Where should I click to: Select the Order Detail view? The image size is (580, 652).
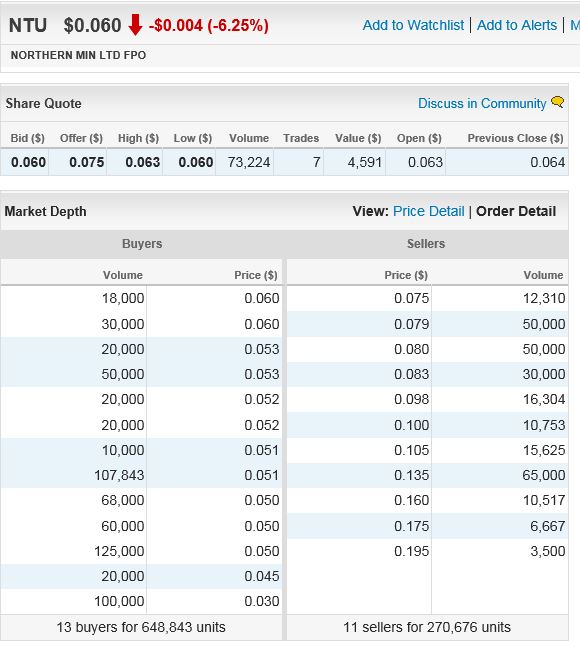(x=516, y=211)
